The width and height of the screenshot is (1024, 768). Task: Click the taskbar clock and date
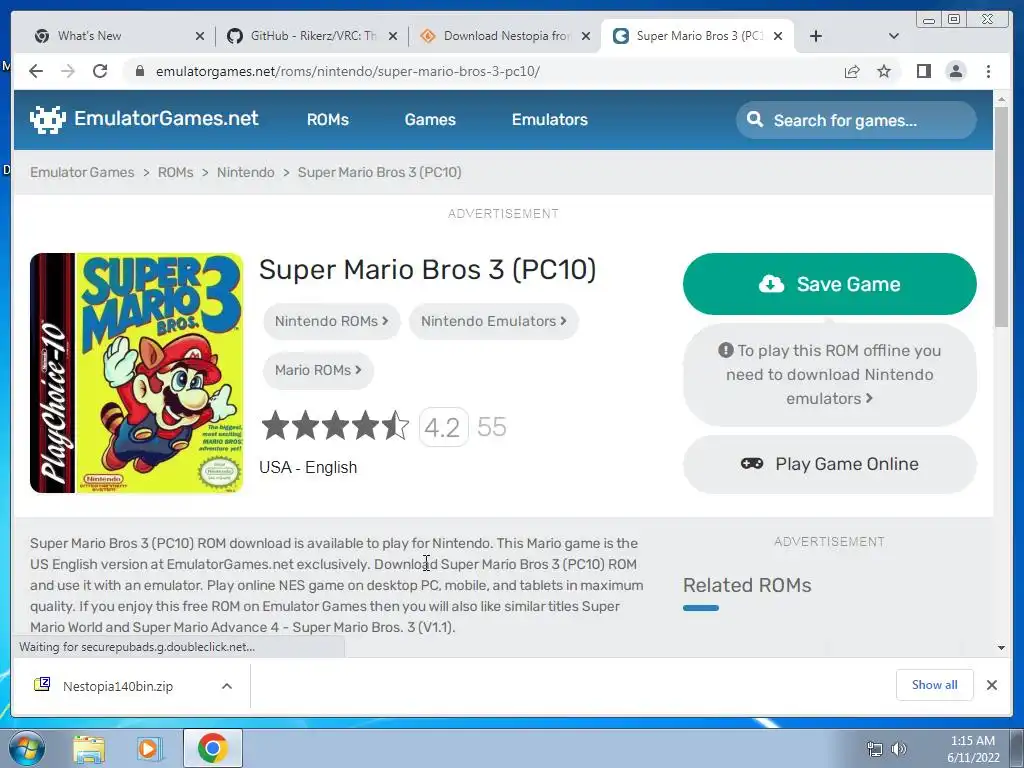pyautogui.click(x=973, y=749)
